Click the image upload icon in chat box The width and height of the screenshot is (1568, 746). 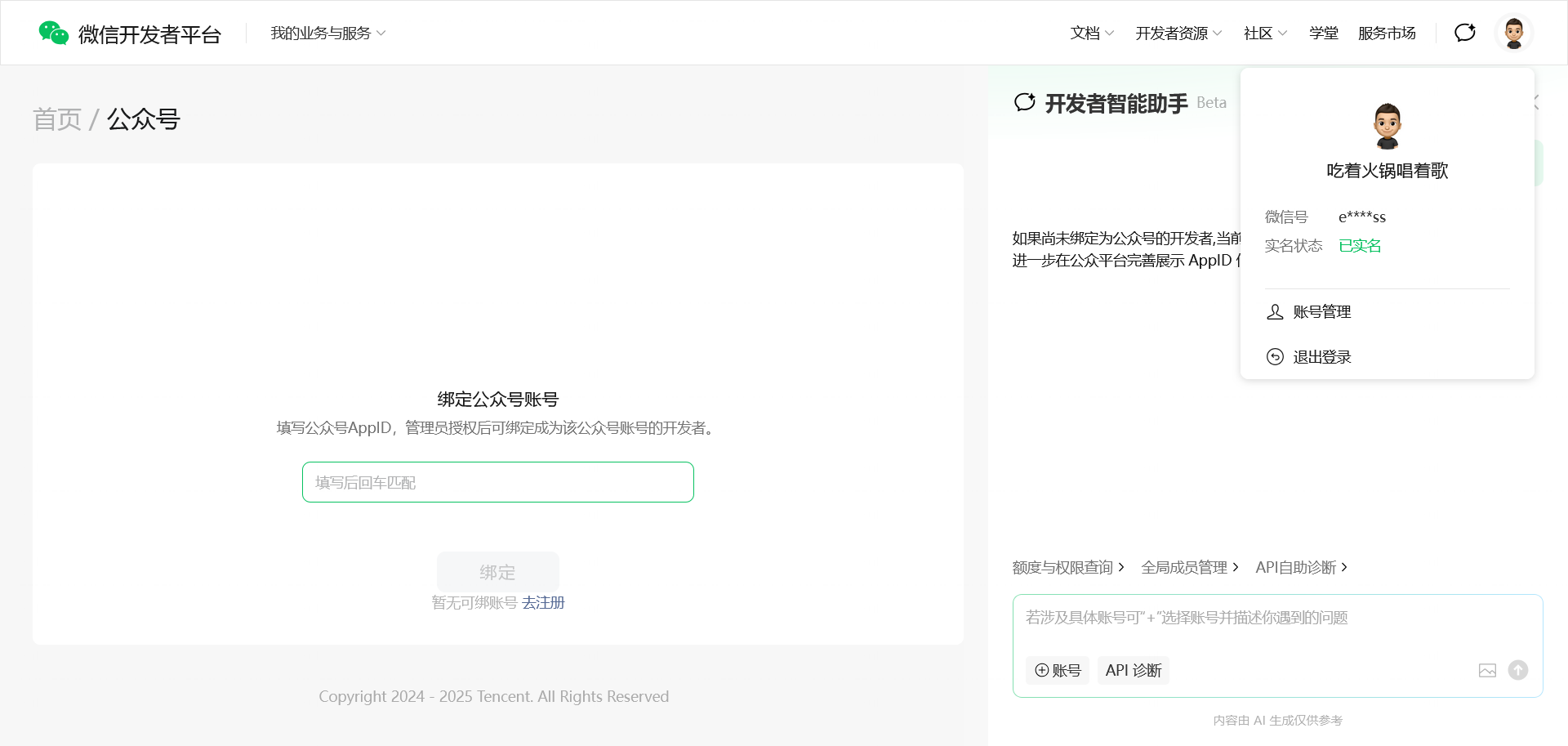(x=1488, y=671)
